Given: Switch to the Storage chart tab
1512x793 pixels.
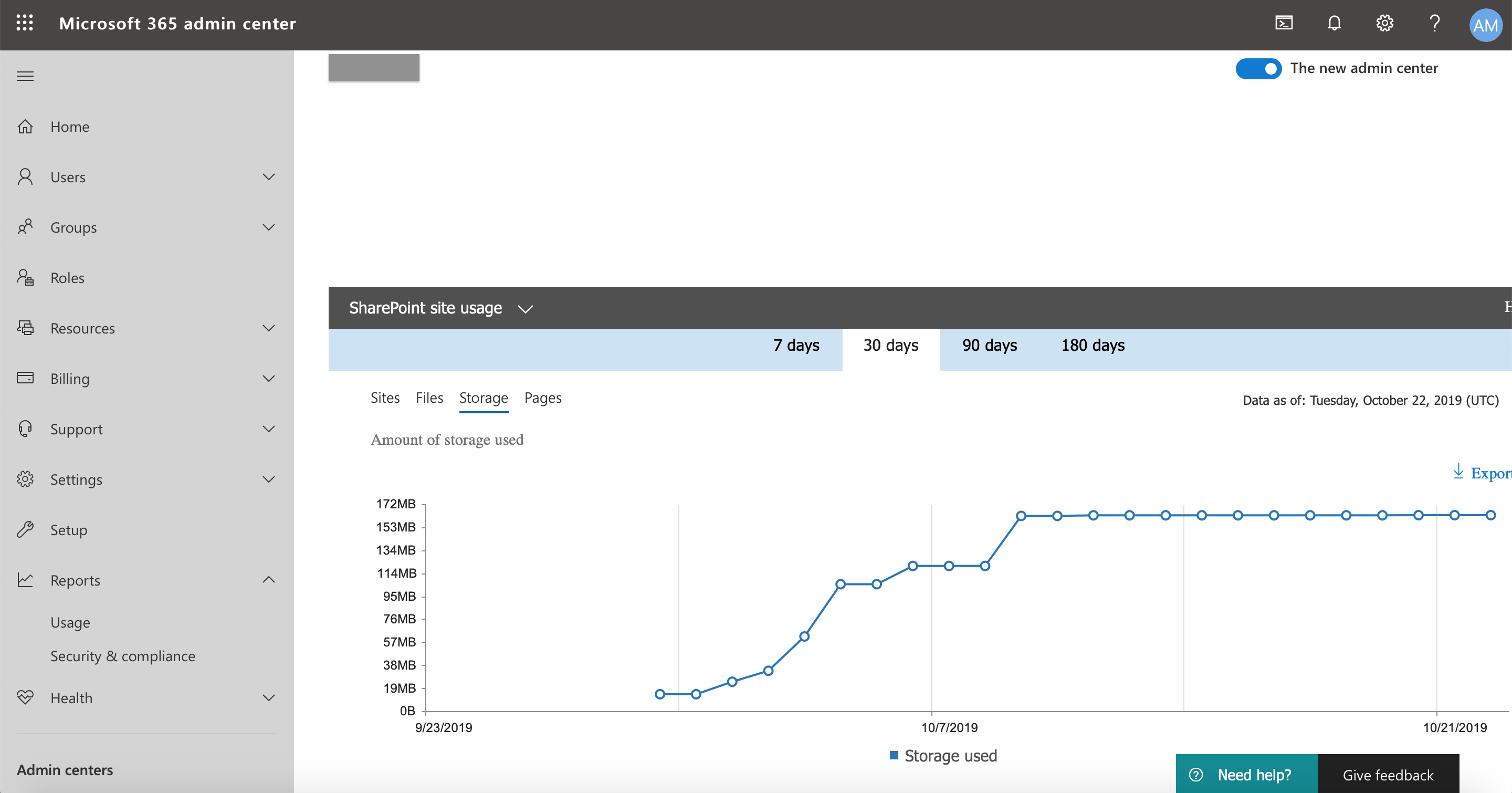Looking at the screenshot, I should [x=484, y=399].
